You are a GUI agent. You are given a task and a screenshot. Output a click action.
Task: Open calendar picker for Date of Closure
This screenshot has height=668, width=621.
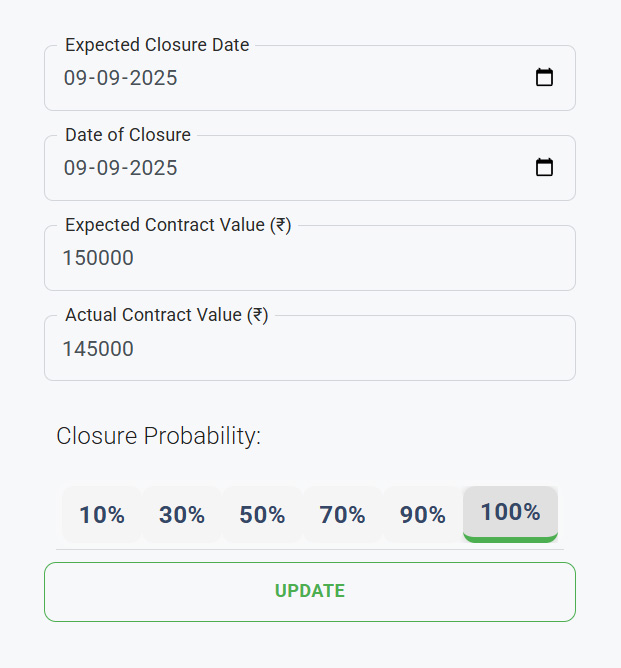pyautogui.click(x=544, y=168)
